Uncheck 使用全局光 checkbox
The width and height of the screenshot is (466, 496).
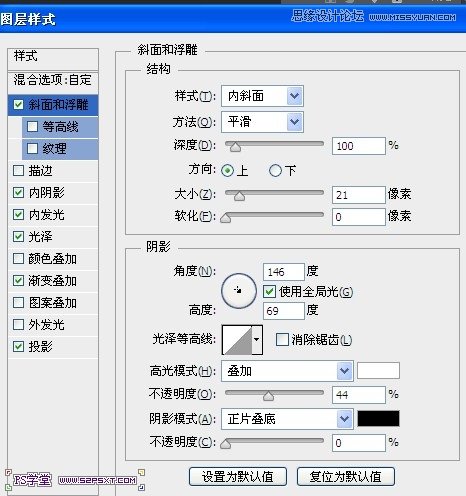click(269, 292)
